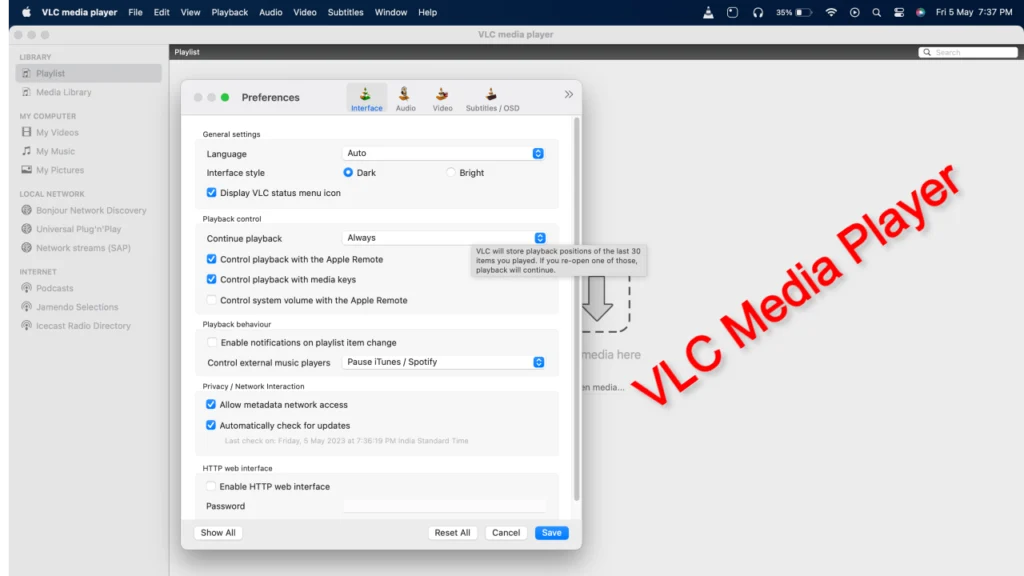The image size is (1024, 576).
Task: Click the battery status icon
Action: [803, 12]
